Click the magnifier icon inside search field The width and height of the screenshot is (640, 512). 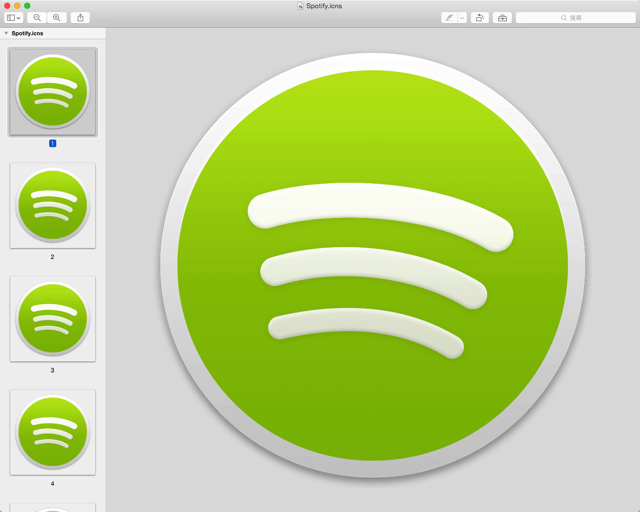click(564, 18)
